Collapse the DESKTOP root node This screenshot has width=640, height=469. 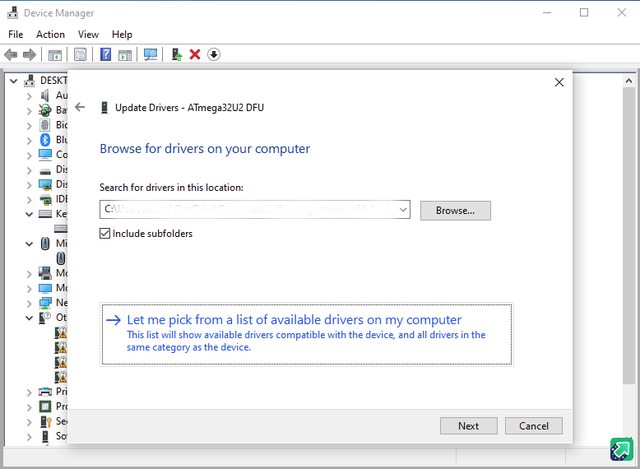point(13,81)
